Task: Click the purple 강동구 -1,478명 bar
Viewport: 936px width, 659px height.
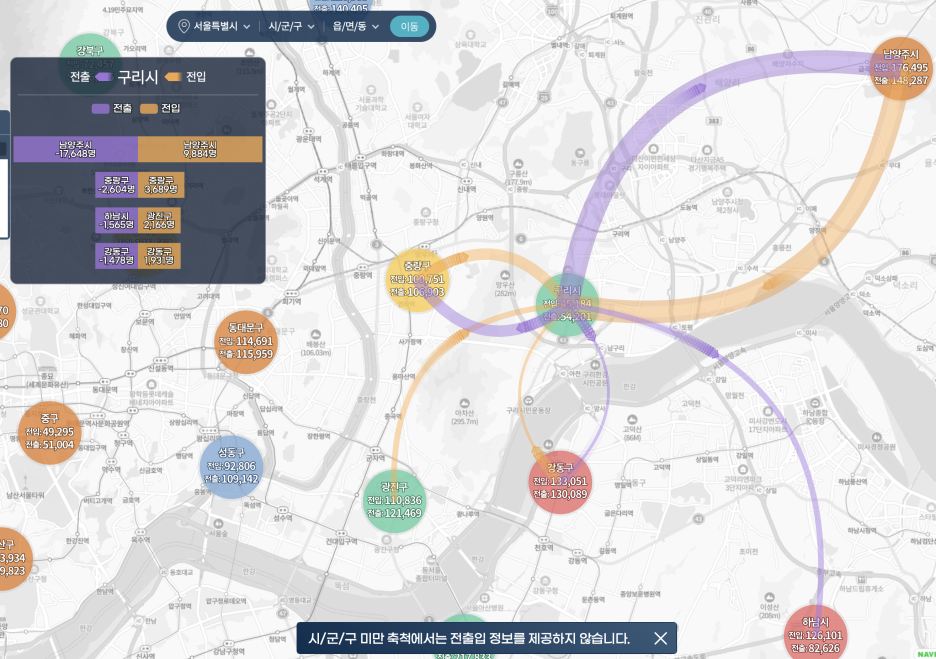Action: pos(116,256)
